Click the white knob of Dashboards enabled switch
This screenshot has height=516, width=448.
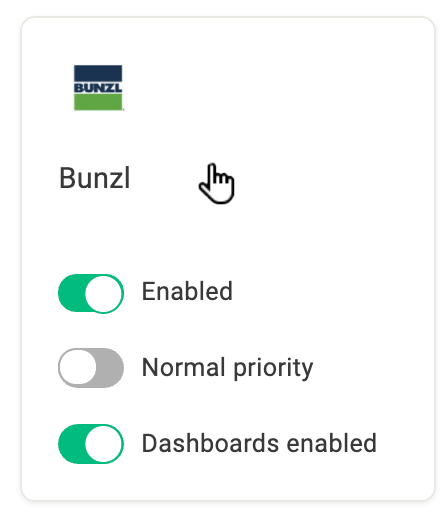pos(104,444)
